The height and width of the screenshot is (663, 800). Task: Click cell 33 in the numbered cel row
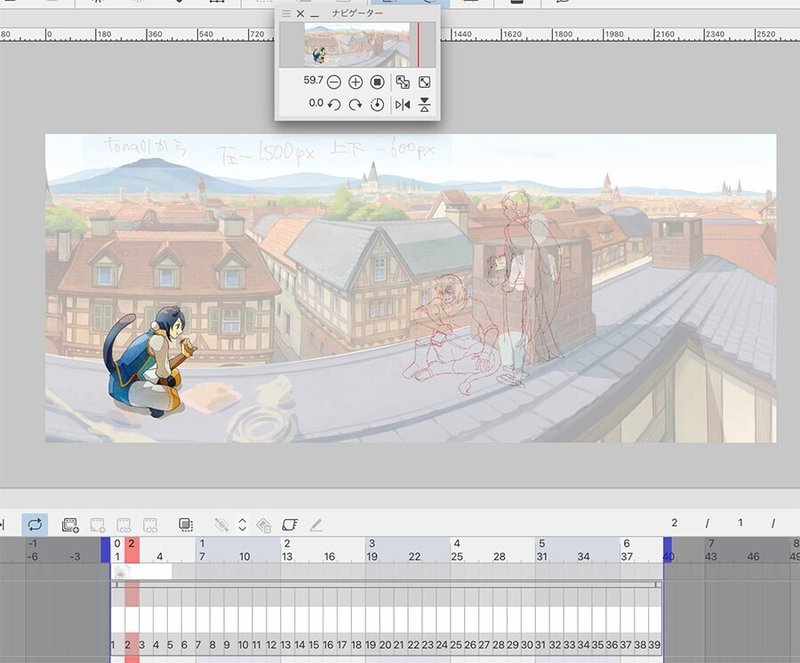pyautogui.click(x=569, y=645)
